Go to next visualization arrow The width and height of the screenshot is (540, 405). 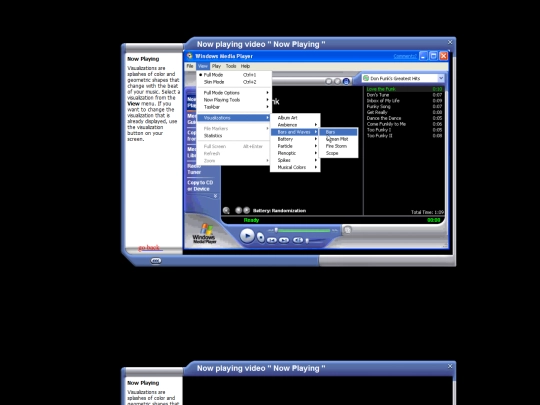[x=247, y=210]
